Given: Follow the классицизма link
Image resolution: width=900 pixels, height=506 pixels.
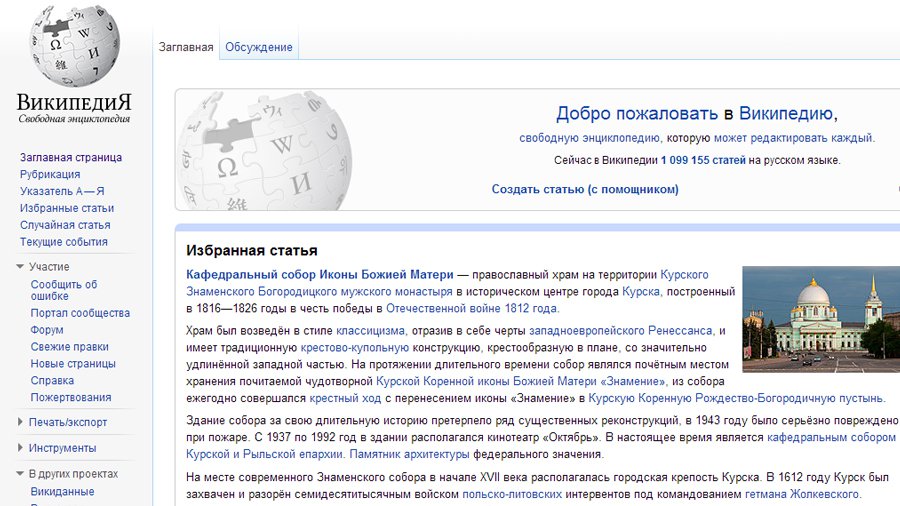Looking at the screenshot, I should (x=370, y=331).
